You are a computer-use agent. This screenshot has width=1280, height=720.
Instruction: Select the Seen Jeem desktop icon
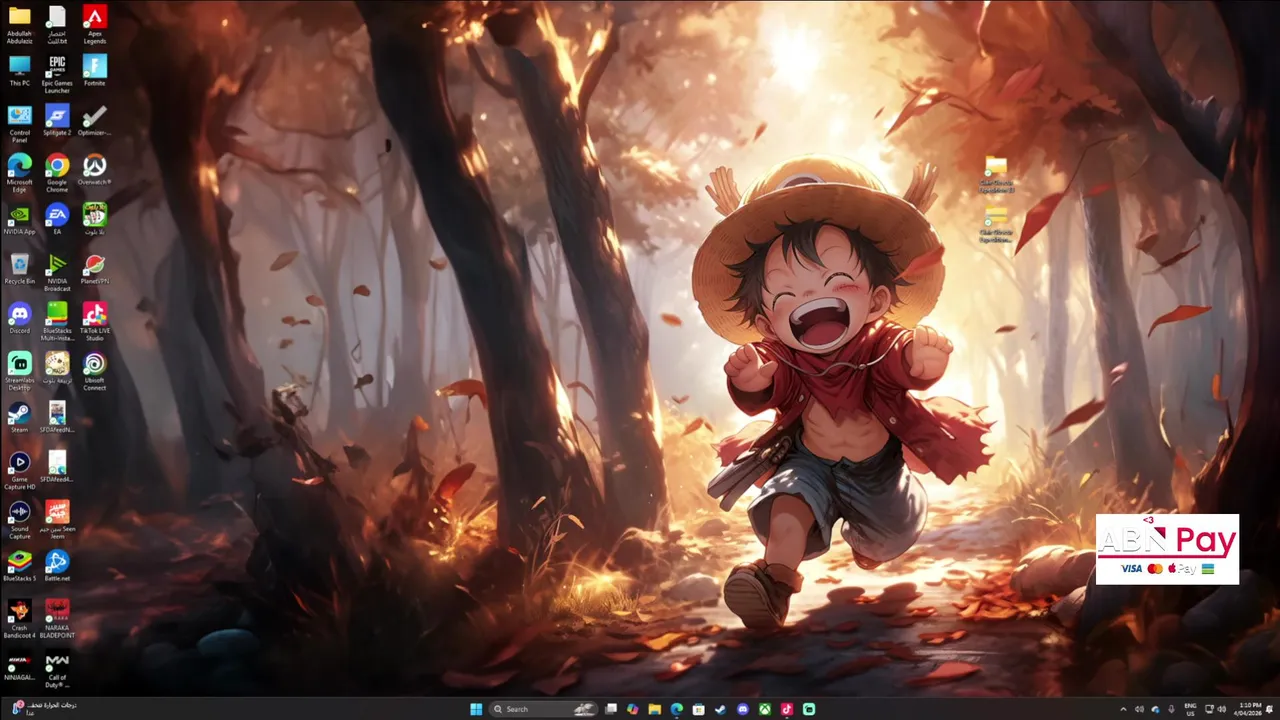[x=57, y=519]
